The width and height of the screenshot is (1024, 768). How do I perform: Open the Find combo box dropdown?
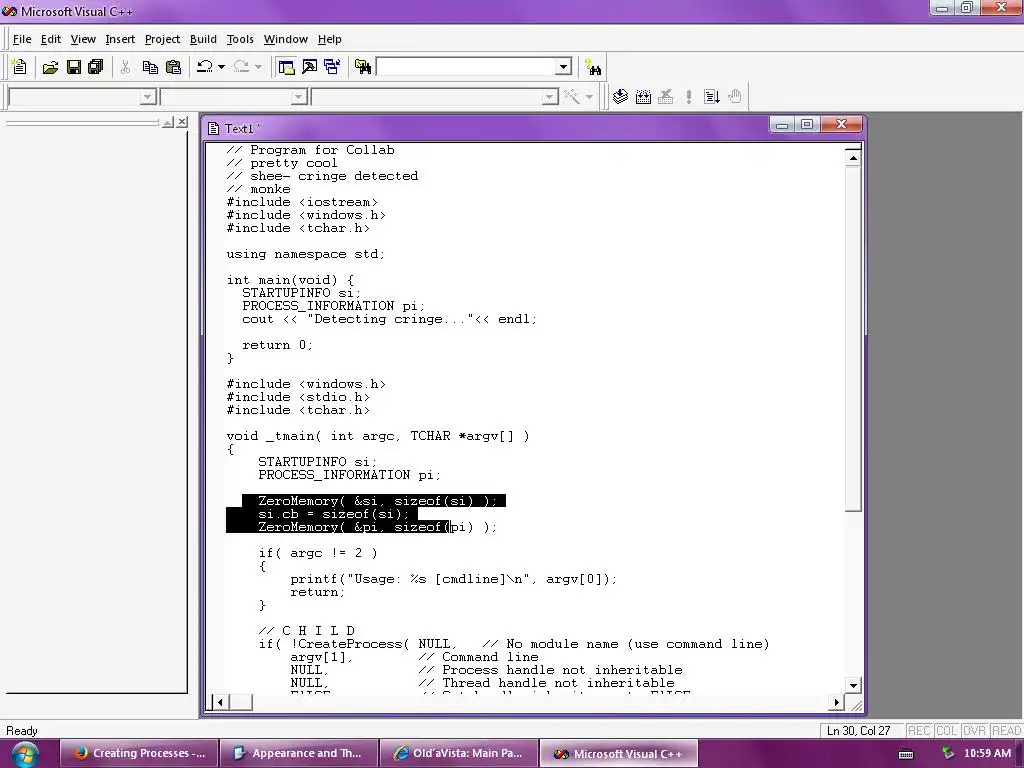click(564, 67)
